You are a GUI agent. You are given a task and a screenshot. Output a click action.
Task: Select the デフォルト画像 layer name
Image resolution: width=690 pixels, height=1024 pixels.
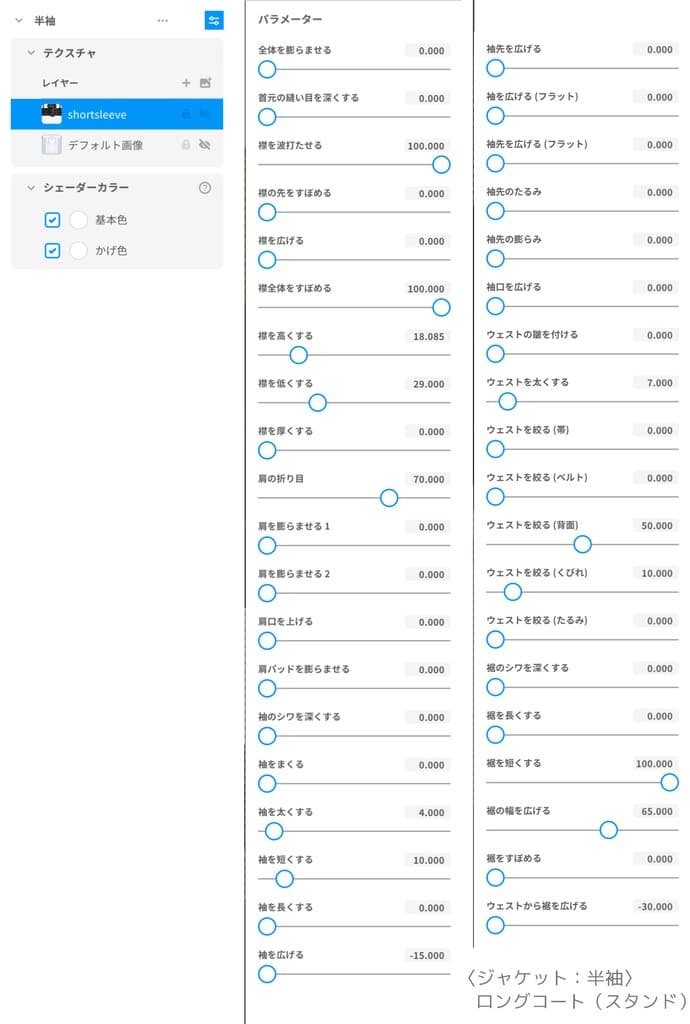(105, 145)
